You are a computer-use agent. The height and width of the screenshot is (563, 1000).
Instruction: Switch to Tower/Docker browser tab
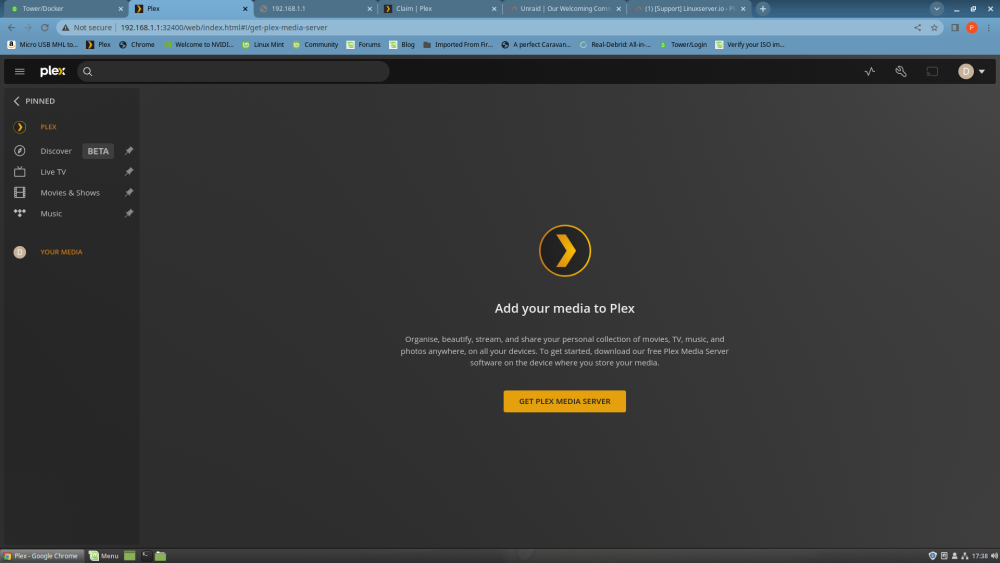coord(66,9)
